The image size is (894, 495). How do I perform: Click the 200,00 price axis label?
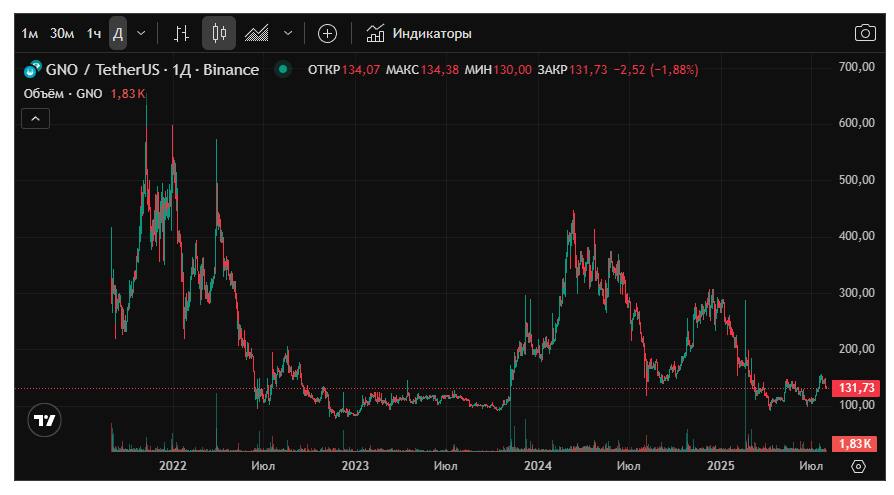[x=856, y=348]
